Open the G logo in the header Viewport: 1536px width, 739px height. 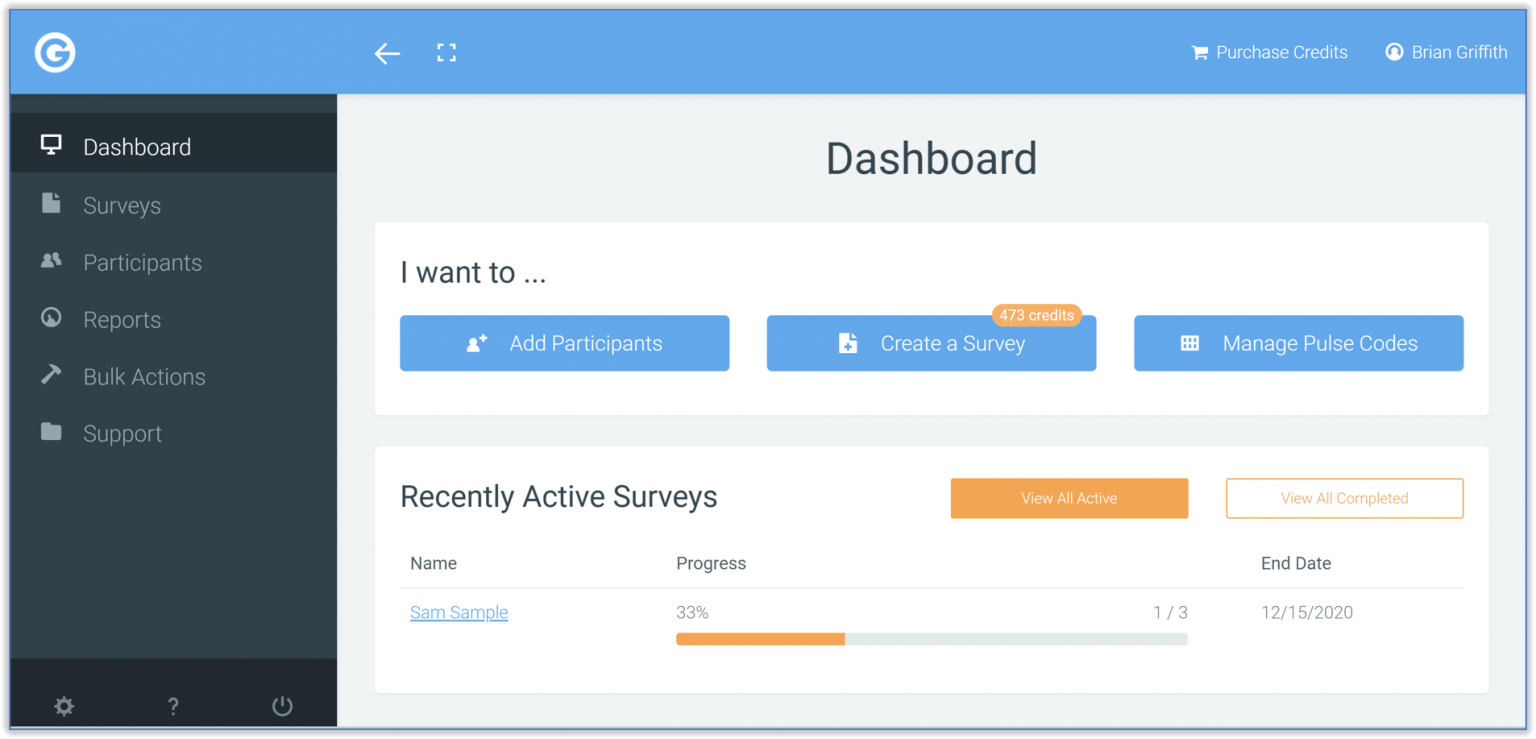[55, 52]
